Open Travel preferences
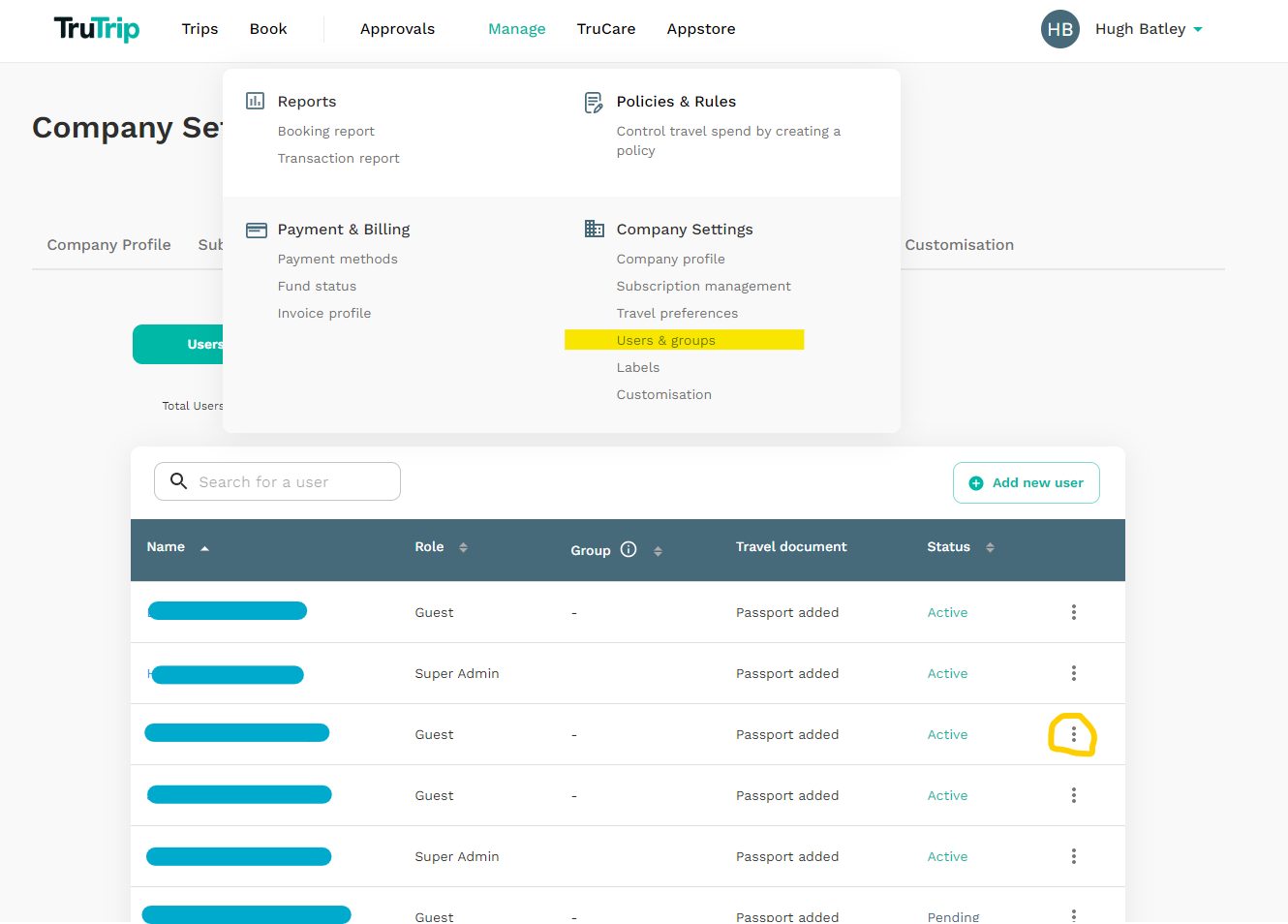Image resolution: width=1288 pixels, height=924 pixels. 677,313
